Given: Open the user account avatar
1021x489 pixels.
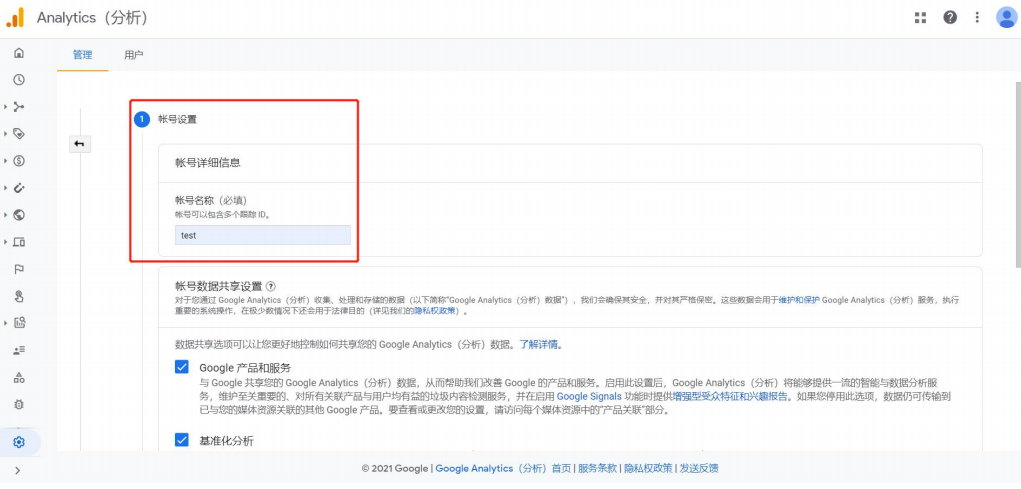Looking at the screenshot, I should [1007, 18].
